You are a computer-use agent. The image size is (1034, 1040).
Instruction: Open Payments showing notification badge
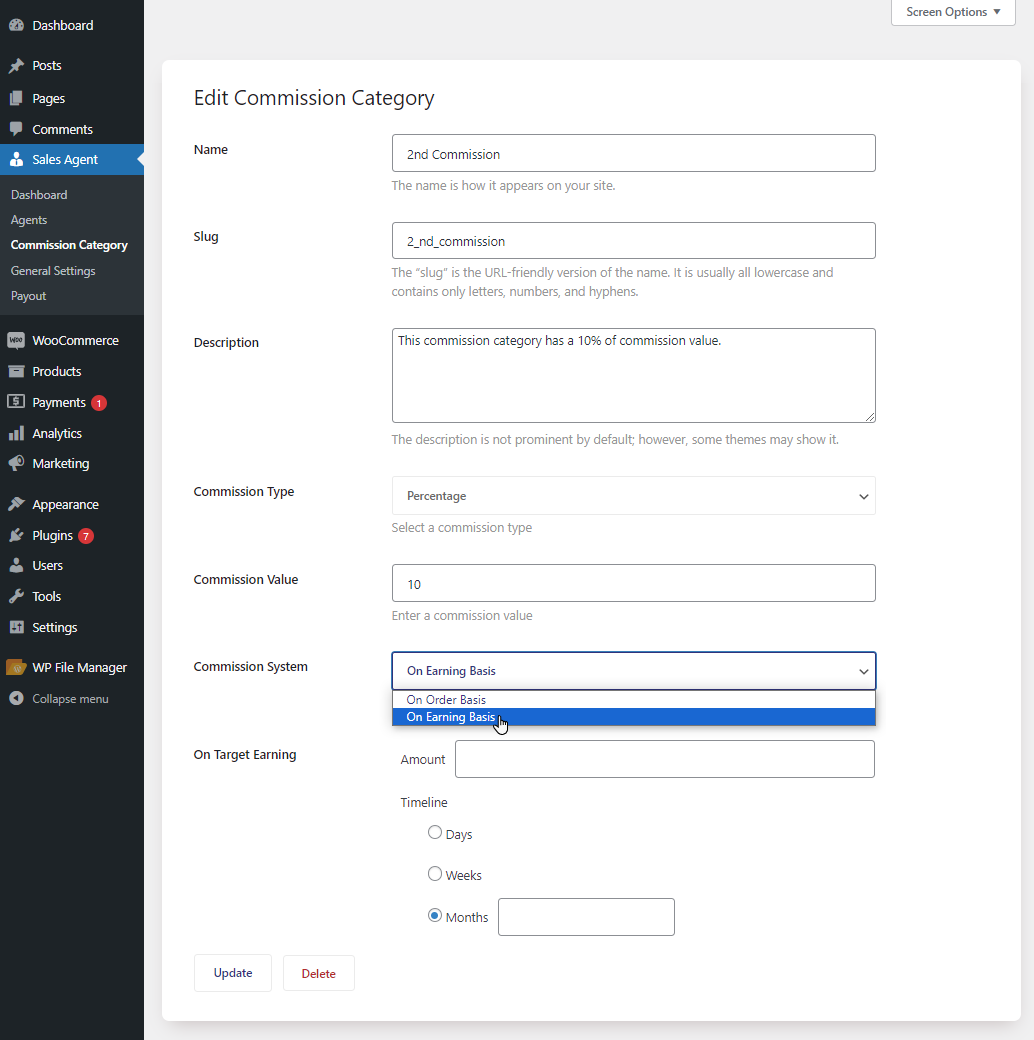(x=18, y=402)
